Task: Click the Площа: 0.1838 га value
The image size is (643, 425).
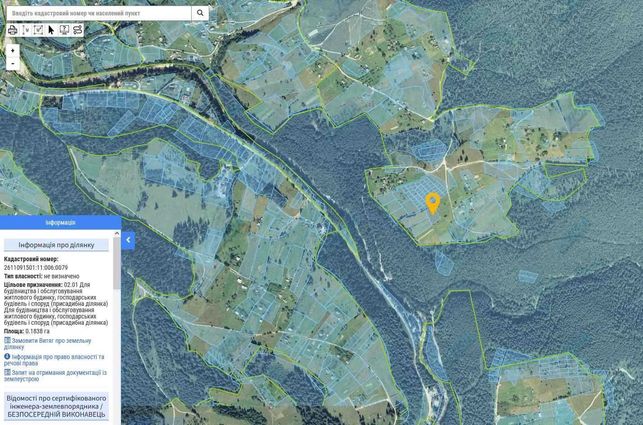Action: pyautogui.click(x=27, y=331)
